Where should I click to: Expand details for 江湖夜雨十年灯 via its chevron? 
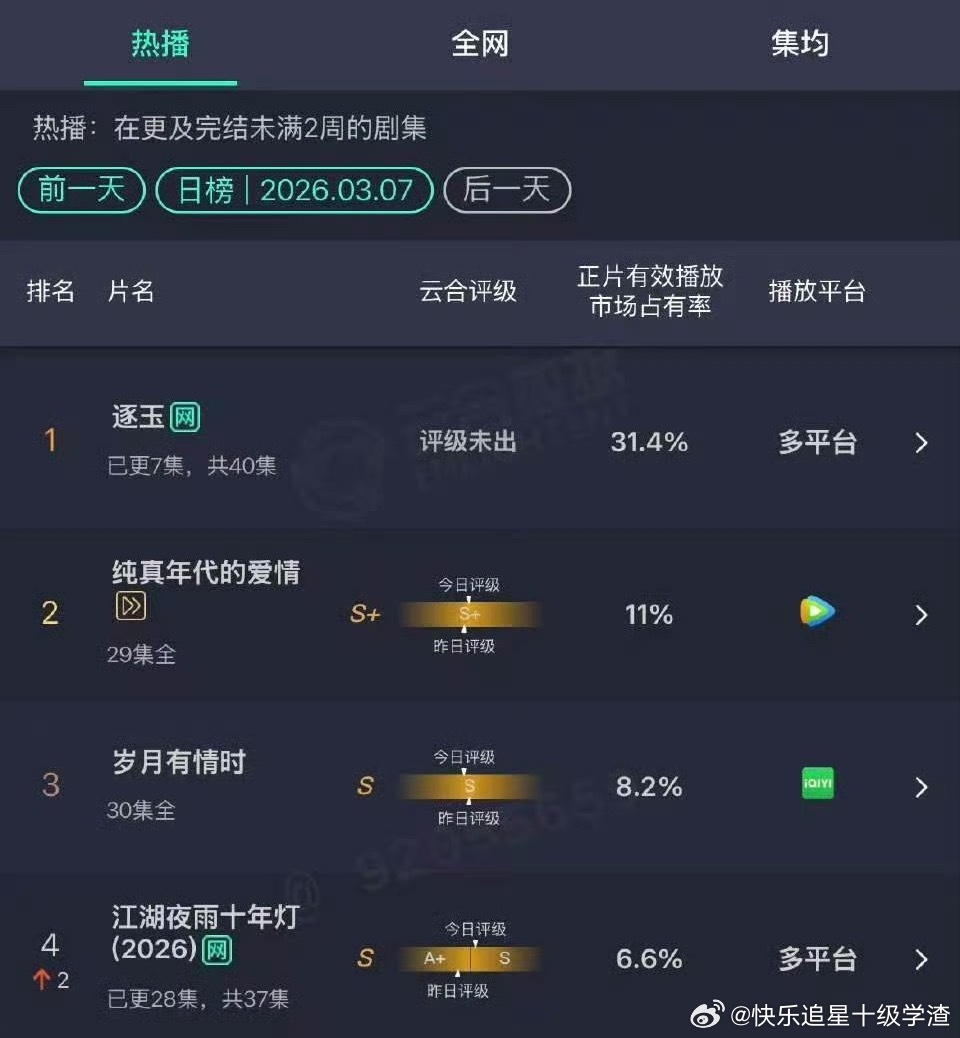pos(921,958)
